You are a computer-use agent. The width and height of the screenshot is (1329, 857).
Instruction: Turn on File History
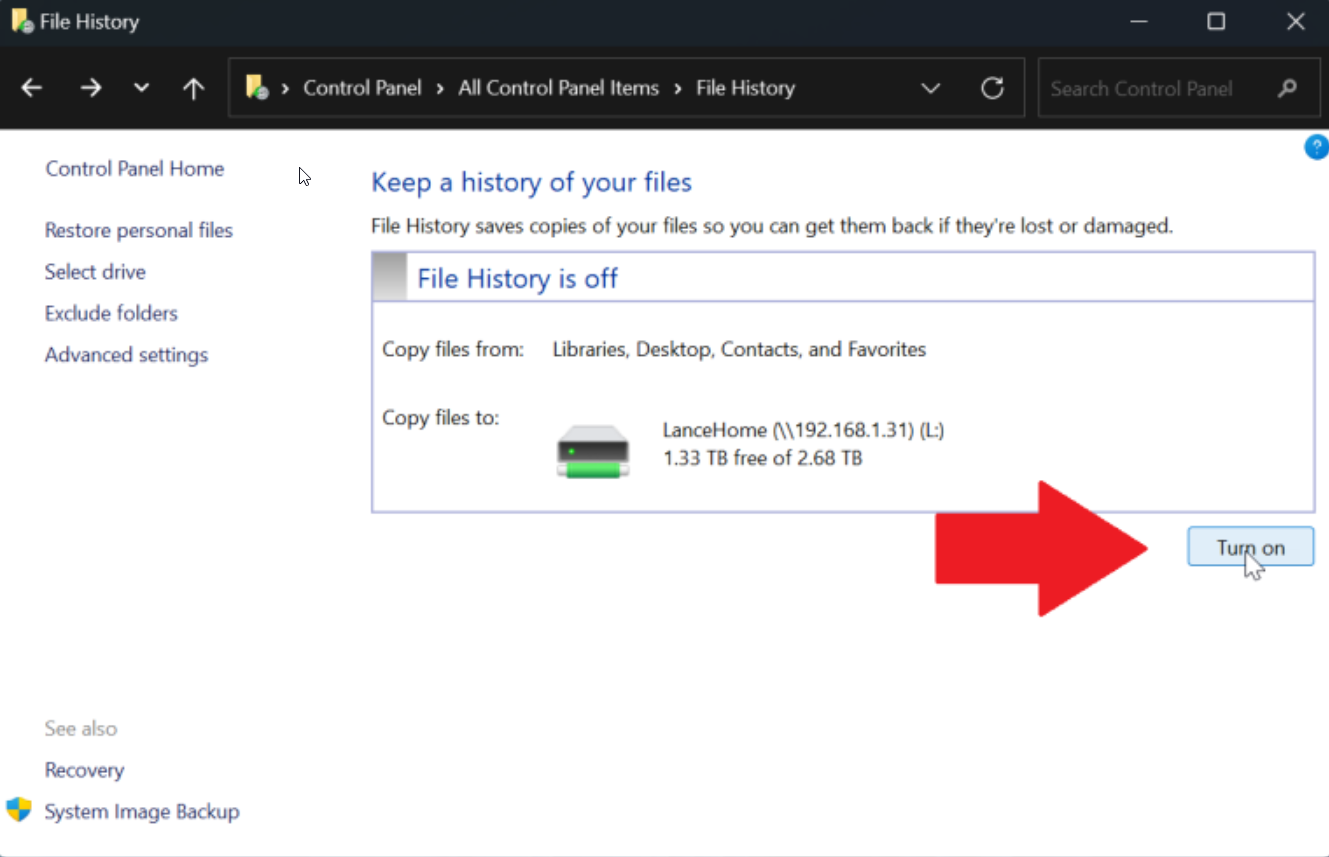1250,547
